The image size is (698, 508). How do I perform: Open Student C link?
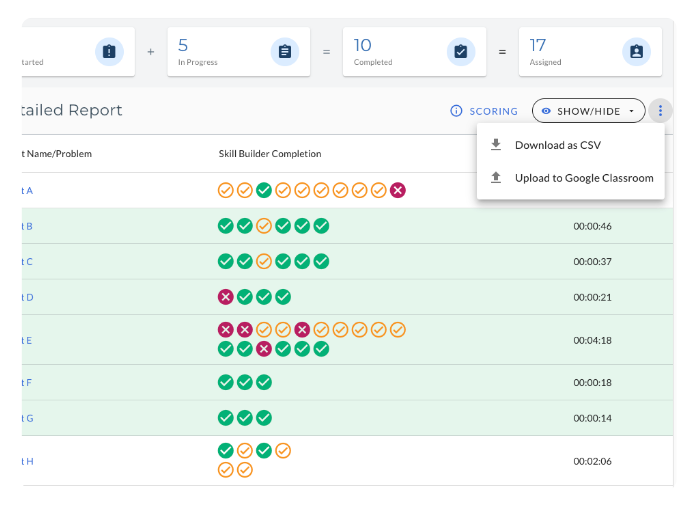(27, 262)
